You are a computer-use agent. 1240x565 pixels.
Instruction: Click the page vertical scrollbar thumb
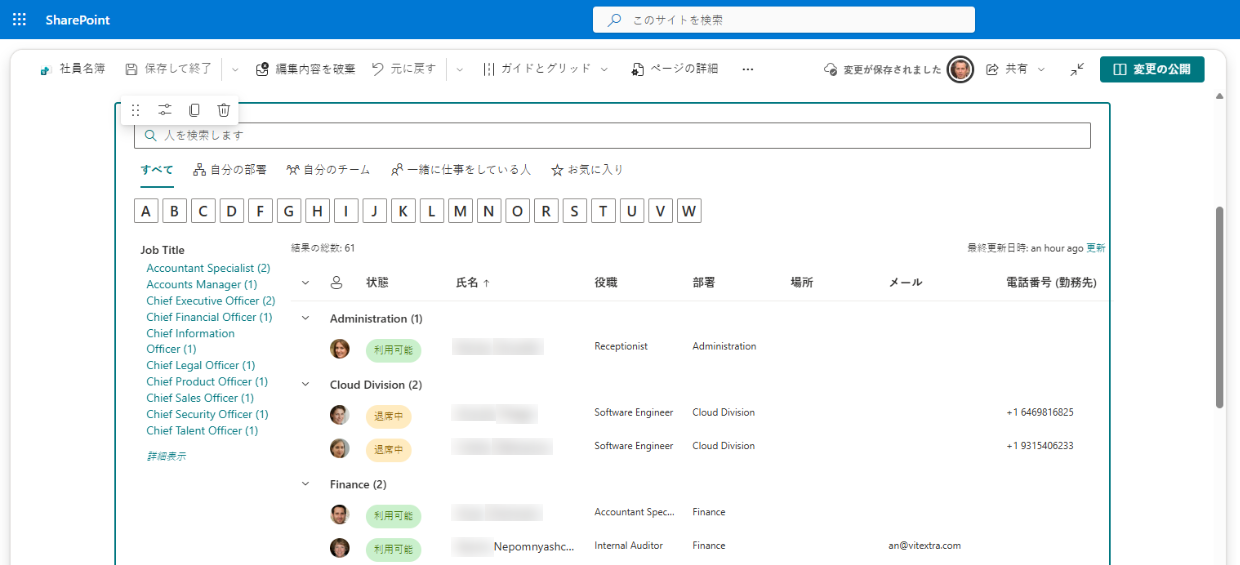[x=1219, y=307]
